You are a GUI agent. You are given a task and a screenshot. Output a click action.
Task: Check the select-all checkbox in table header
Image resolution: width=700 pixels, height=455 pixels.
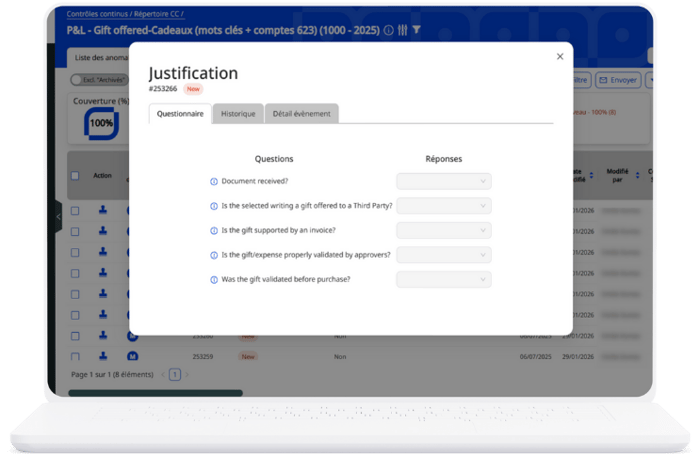[75, 176]
